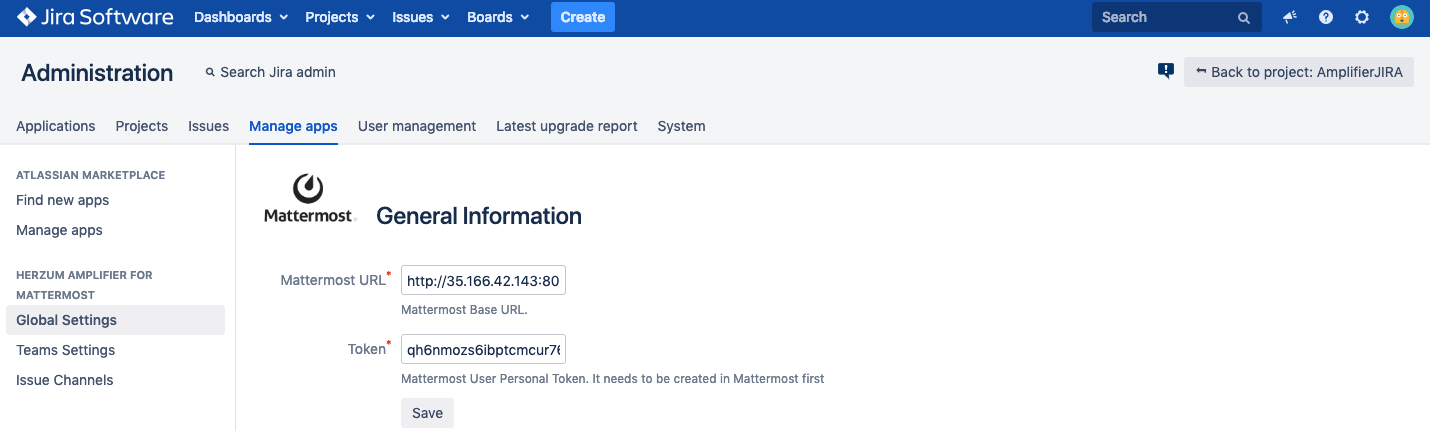
Task: Click the feedback speech bubble icon
Action: click(x=1165, y=71)
